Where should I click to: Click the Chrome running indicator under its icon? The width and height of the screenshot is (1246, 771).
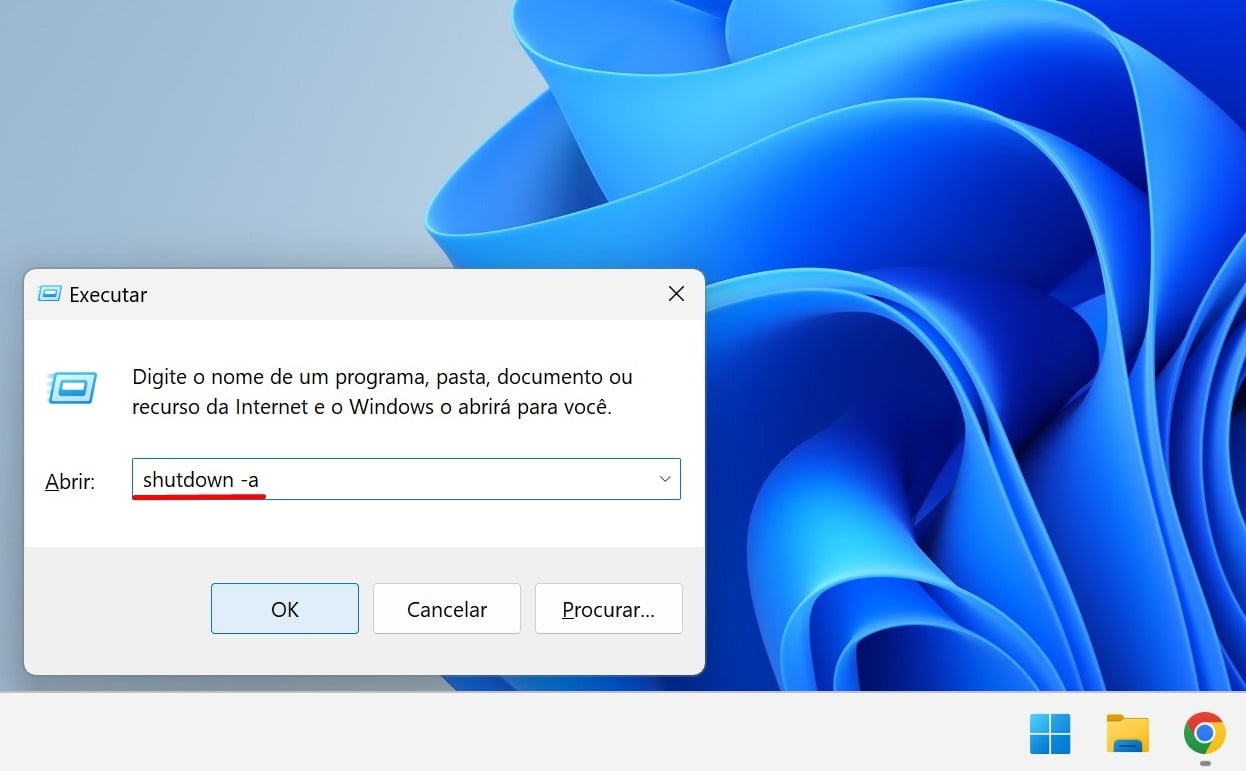1204,762
